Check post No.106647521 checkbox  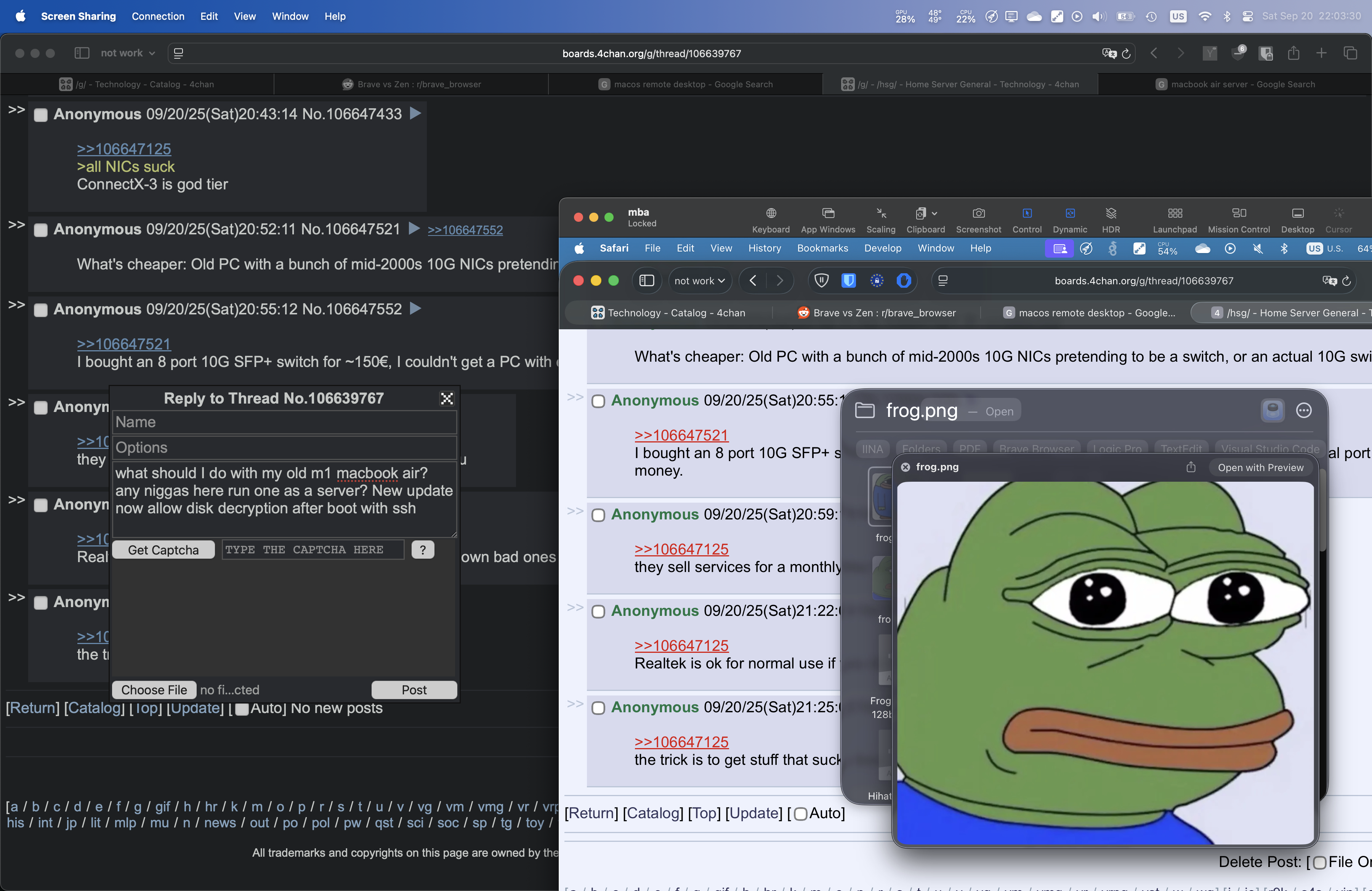coord(41,230)
